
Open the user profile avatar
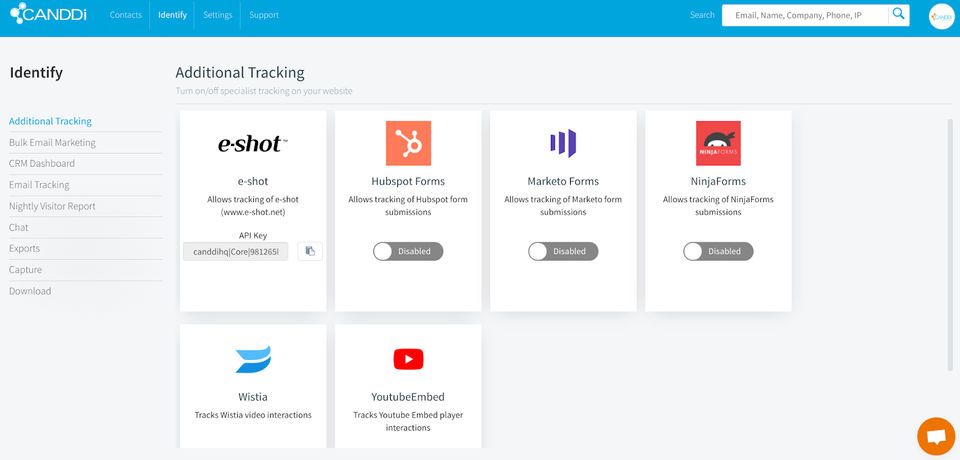[x=942, y=17]
